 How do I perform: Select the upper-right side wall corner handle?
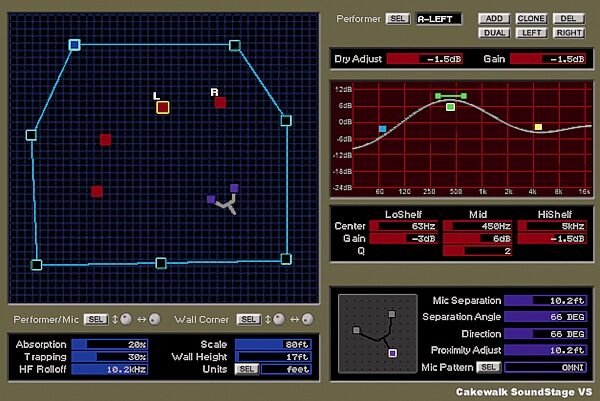point(286,121)
